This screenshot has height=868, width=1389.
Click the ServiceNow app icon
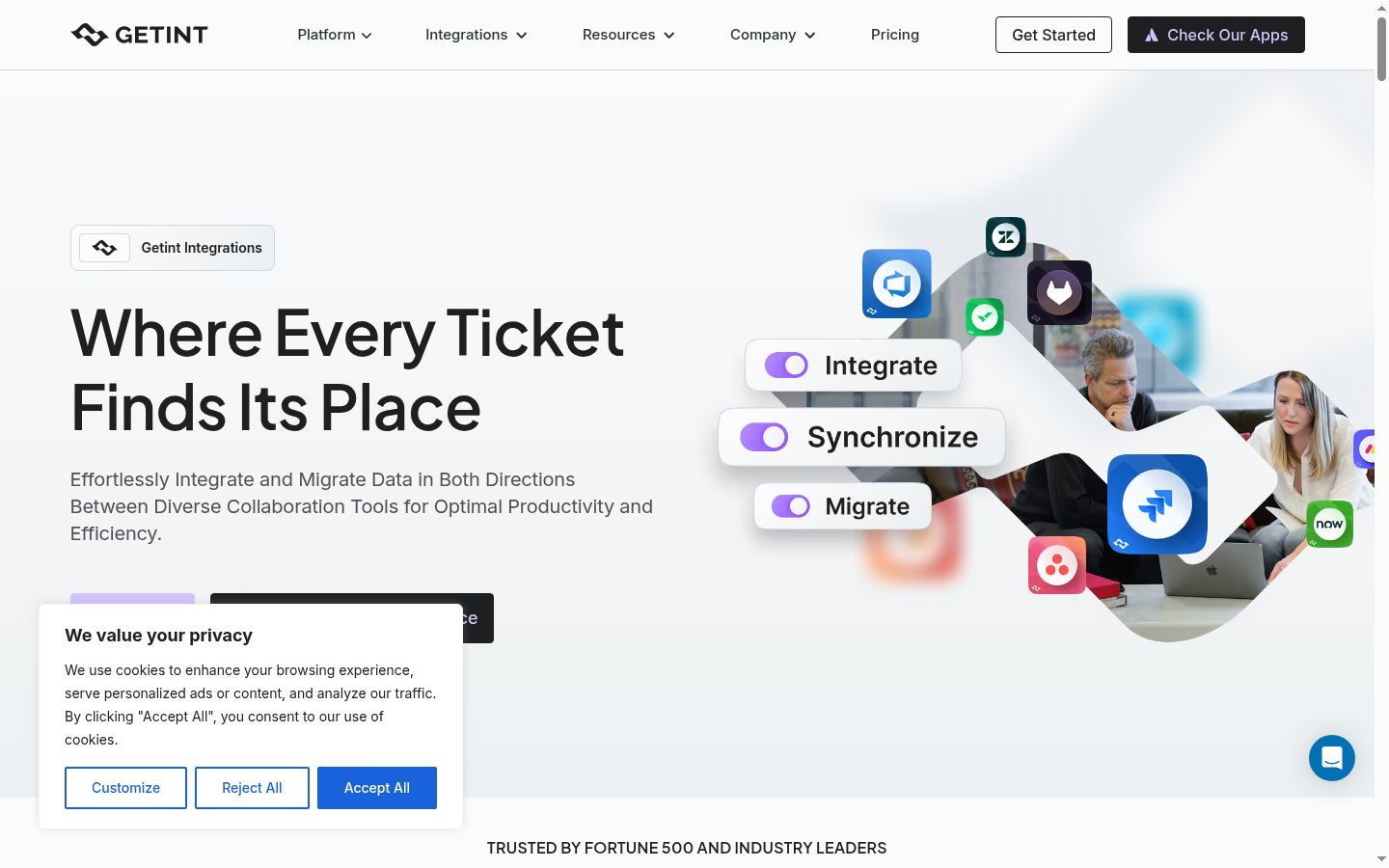click(x=1329, y=524)
